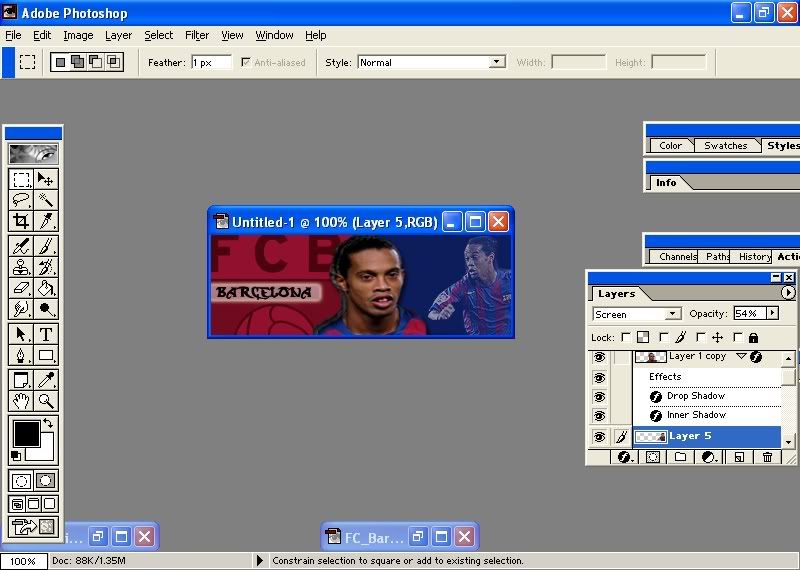Add a layer mask

tap(653, 457)
